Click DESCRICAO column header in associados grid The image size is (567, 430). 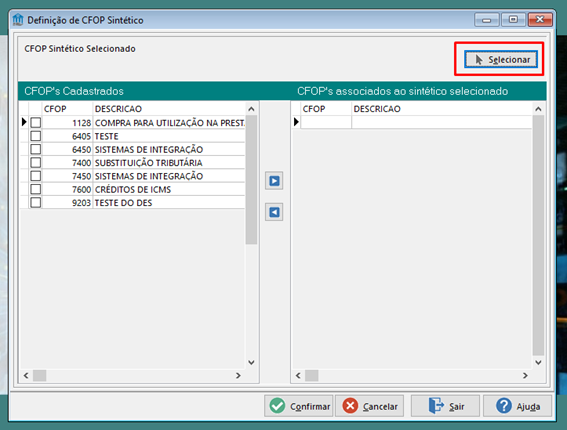coord(442,109)
